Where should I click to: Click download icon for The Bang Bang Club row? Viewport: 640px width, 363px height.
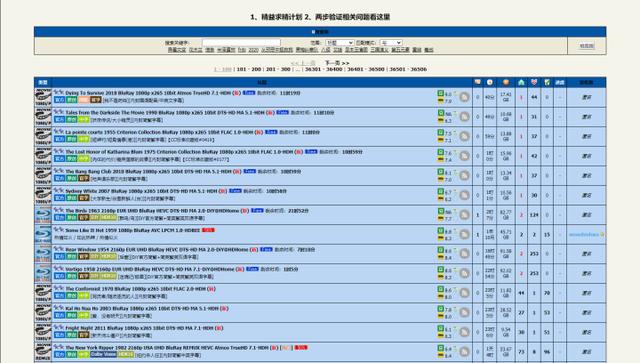464,176
